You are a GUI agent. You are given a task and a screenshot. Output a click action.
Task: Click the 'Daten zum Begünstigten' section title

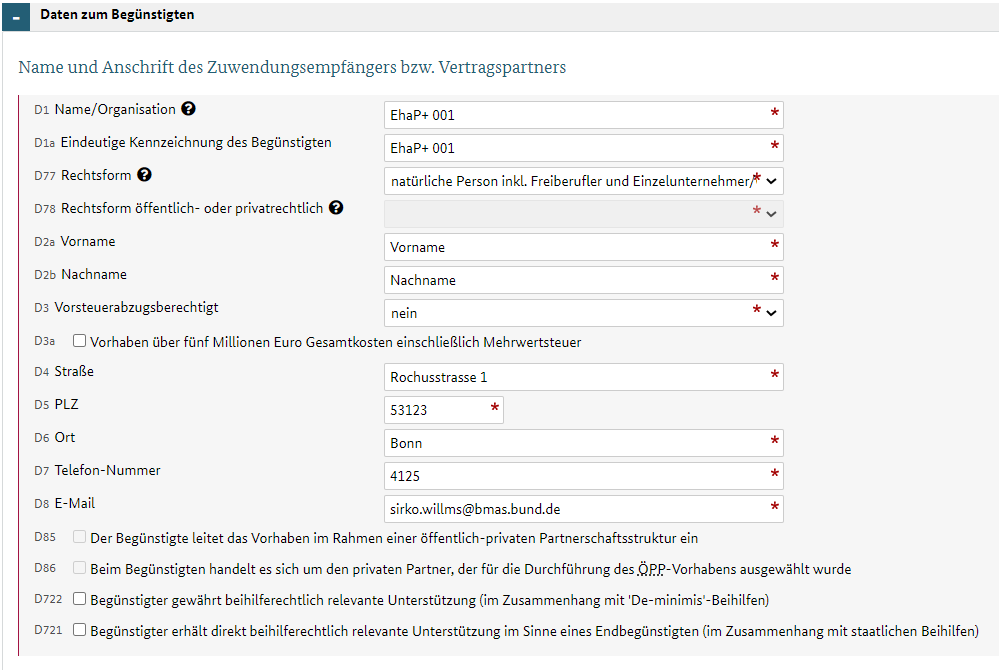[117, 15]
